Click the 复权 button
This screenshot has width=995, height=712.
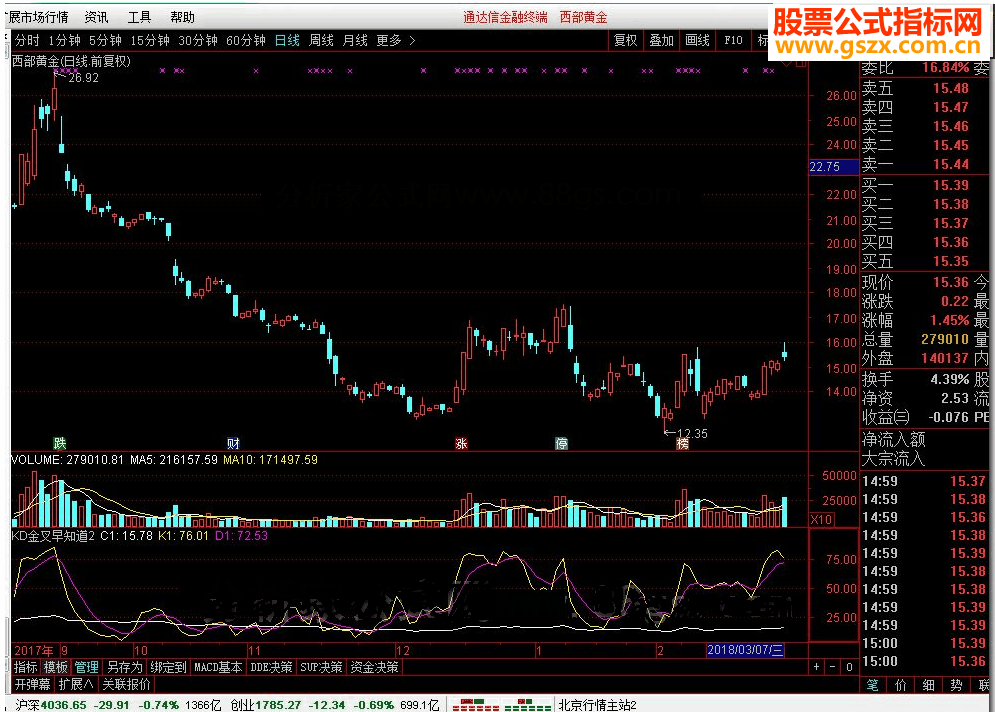point(625,41)
